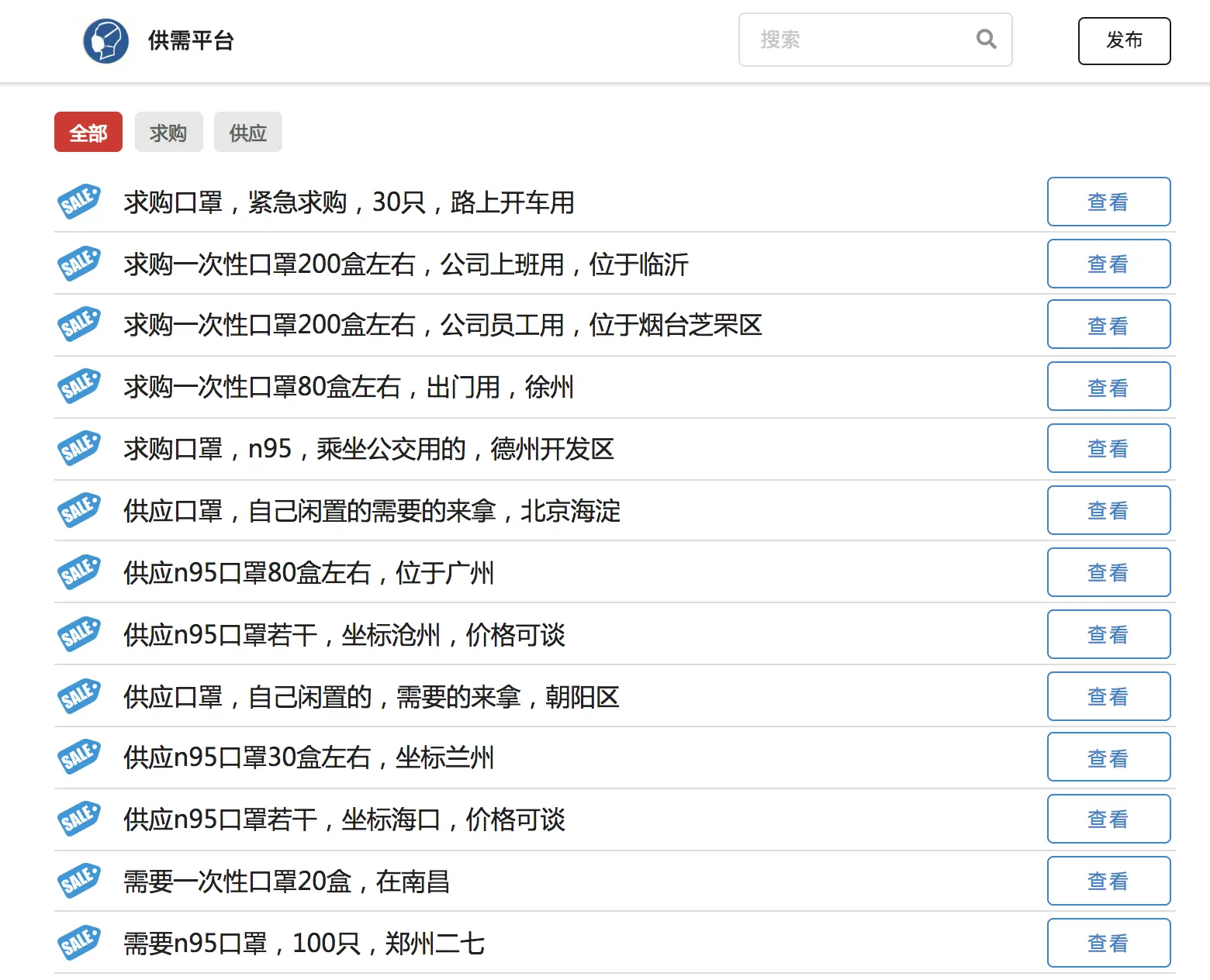This screenshot has height=980, width=1210.
Task: Open post 求购一次性口罩80盒左右，出门用，徐州
Action: pos(349,387)
